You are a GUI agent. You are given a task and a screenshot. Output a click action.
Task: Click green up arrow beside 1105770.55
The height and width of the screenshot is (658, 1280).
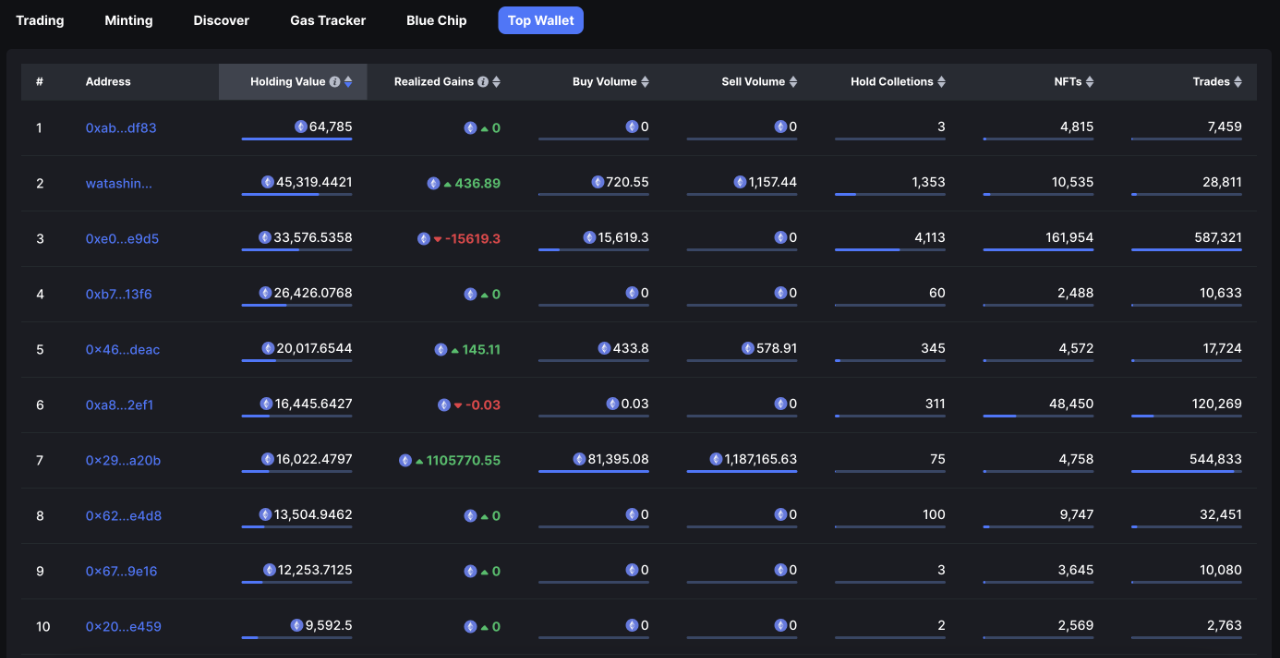[x=419, y=461]
